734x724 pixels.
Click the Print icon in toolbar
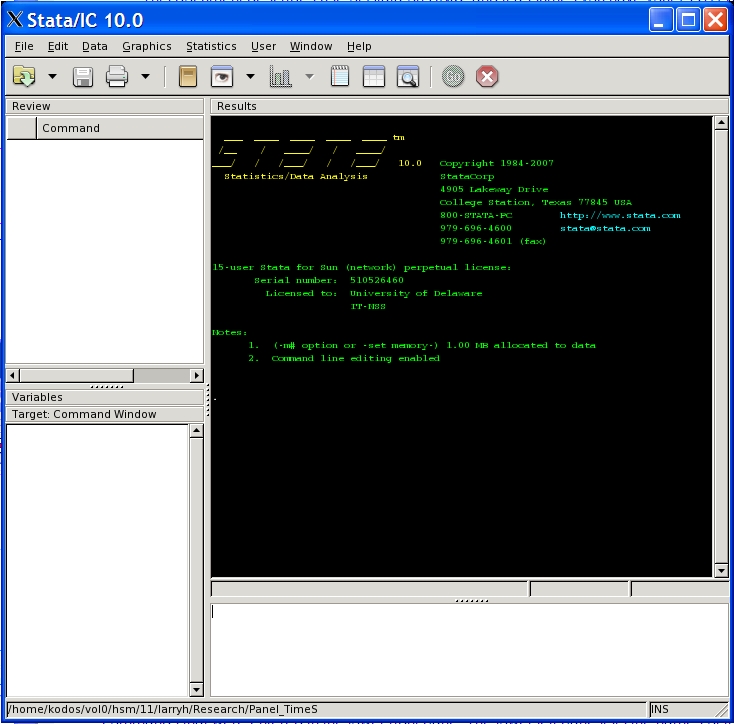click(x=117, y=77)
